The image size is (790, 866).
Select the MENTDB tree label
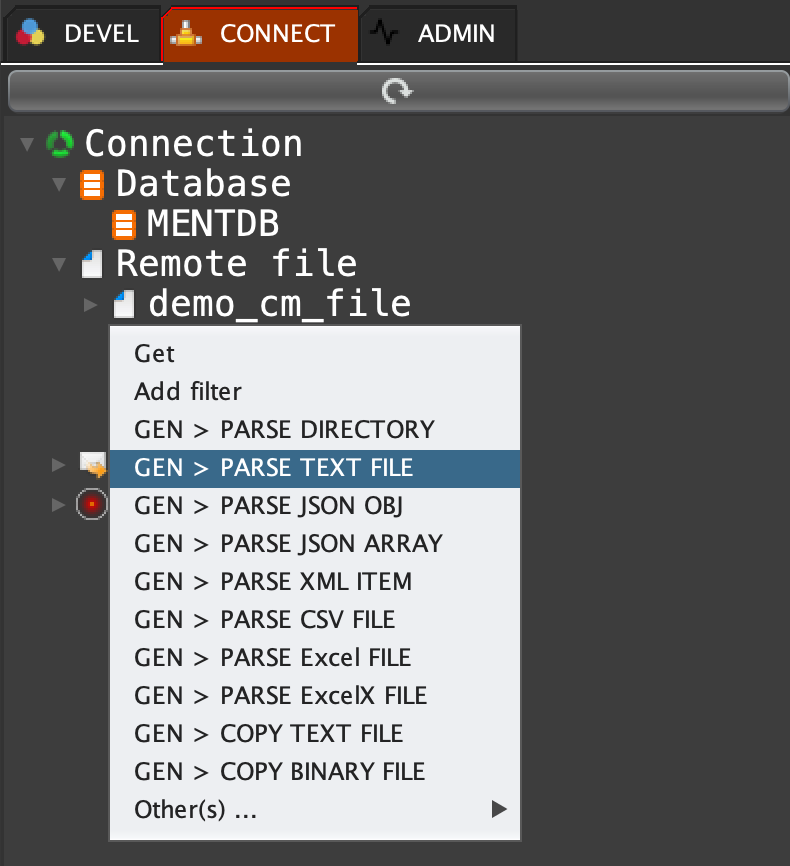coord(212,224)
